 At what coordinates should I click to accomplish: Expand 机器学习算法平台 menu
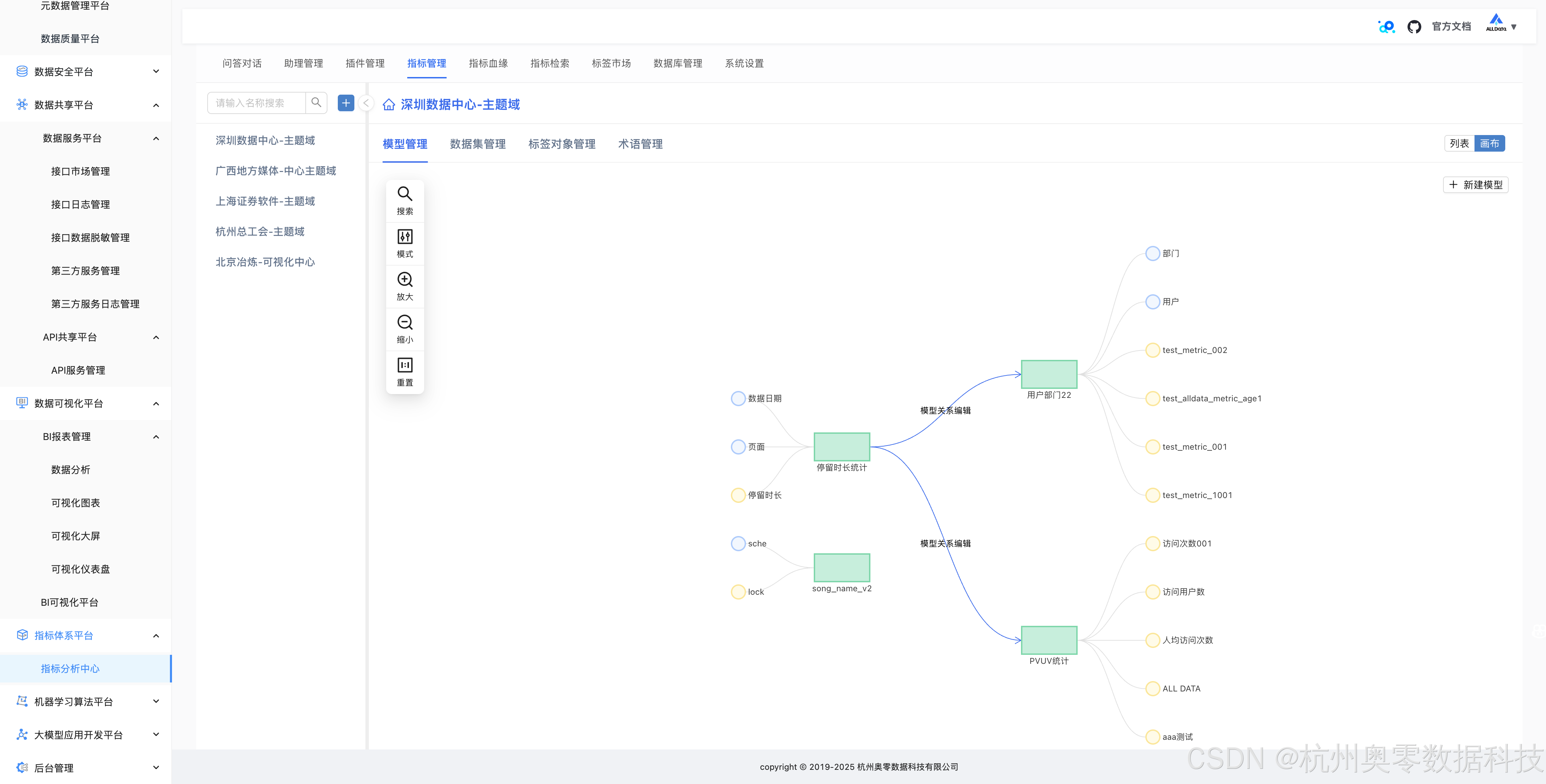[x=156, y=701]
